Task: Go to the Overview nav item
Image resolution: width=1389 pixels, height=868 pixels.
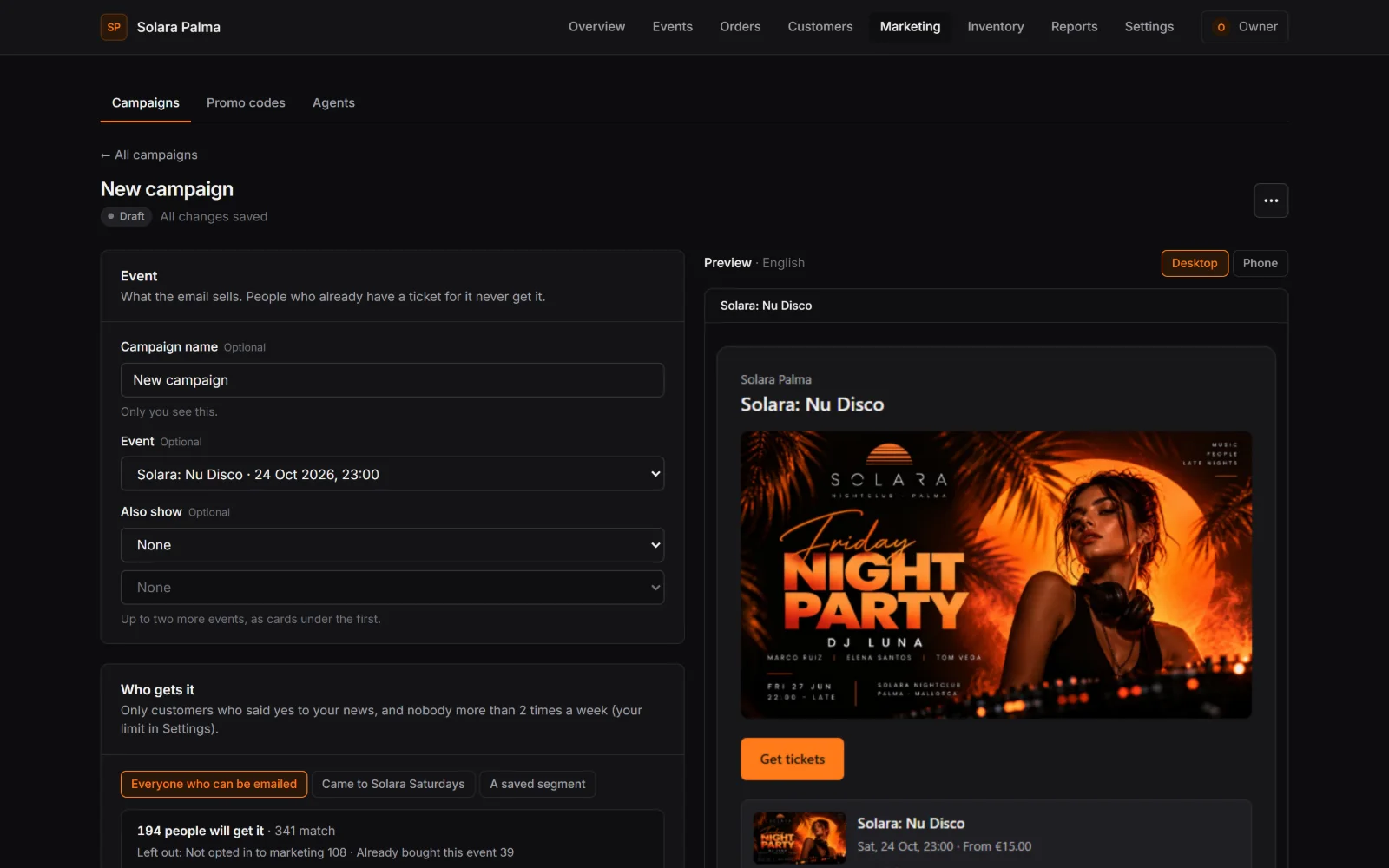Action: point(596,27)
